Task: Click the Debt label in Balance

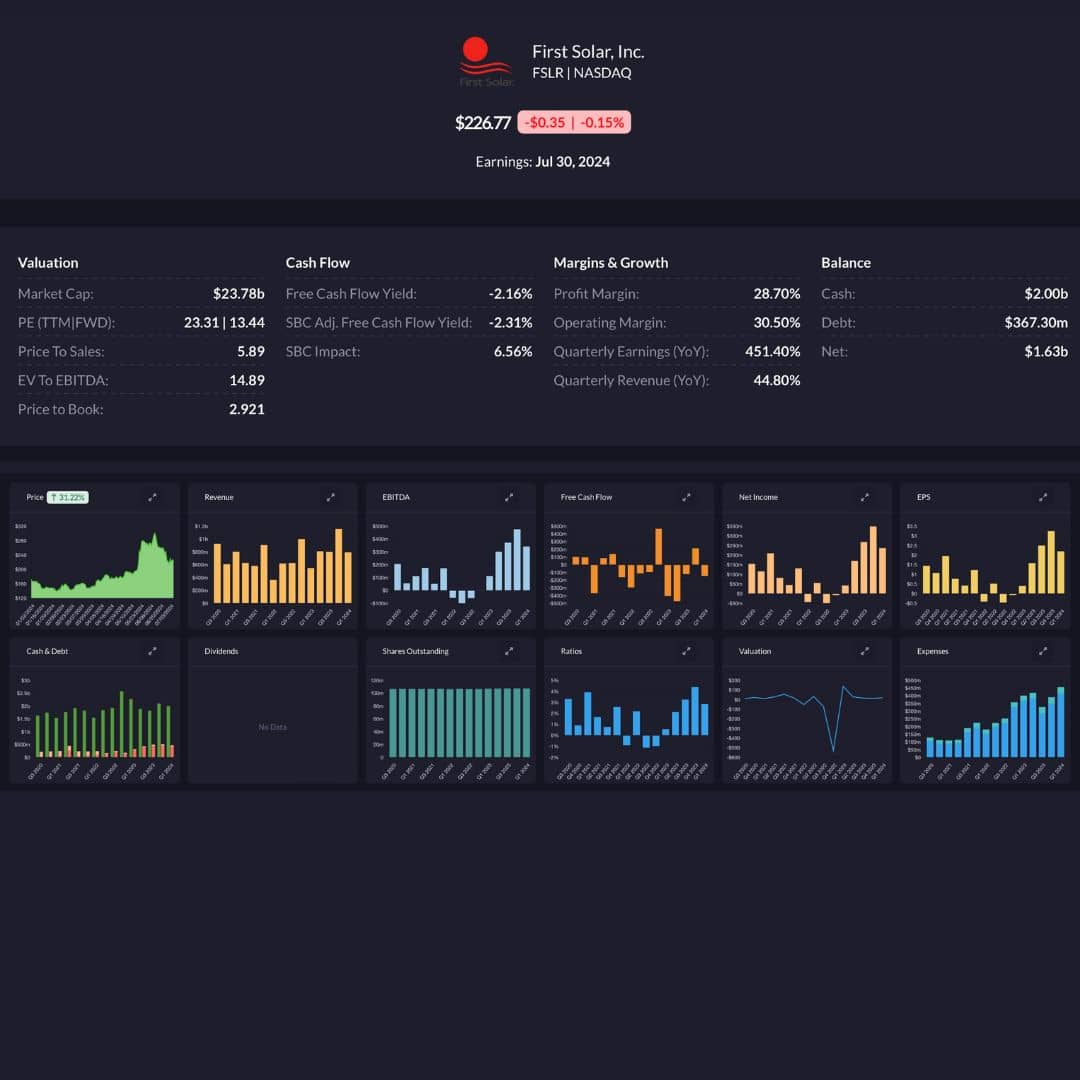Action: point(838,322)
